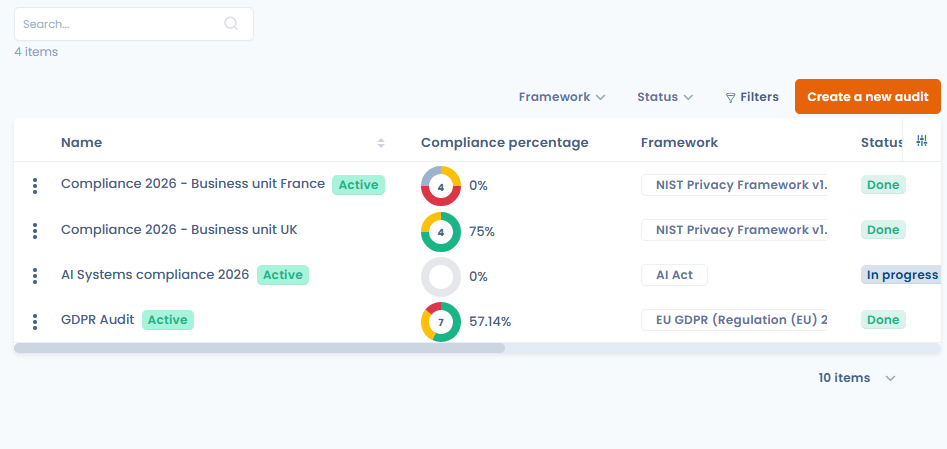
Task: Click the sort arrows on Name column
Action: tap(381, 143)
